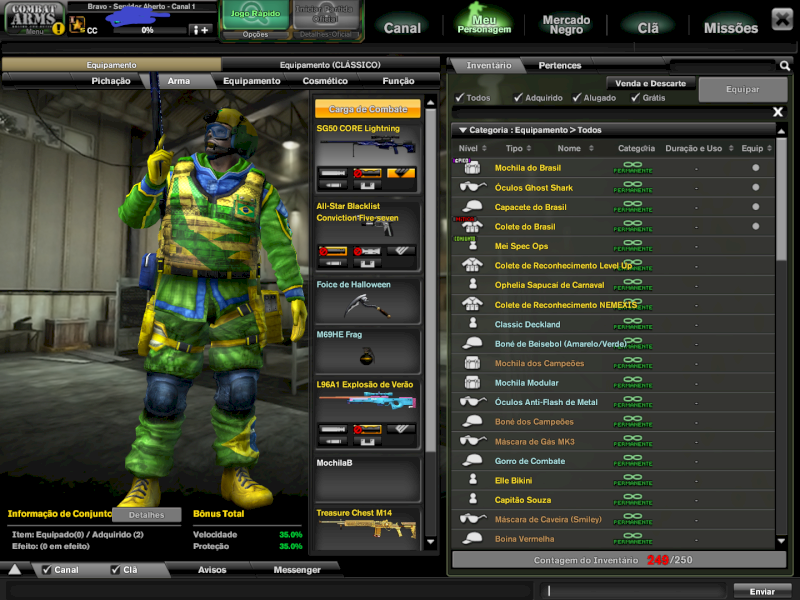
Task: Click the add friend plus icon
Action: 200,30
